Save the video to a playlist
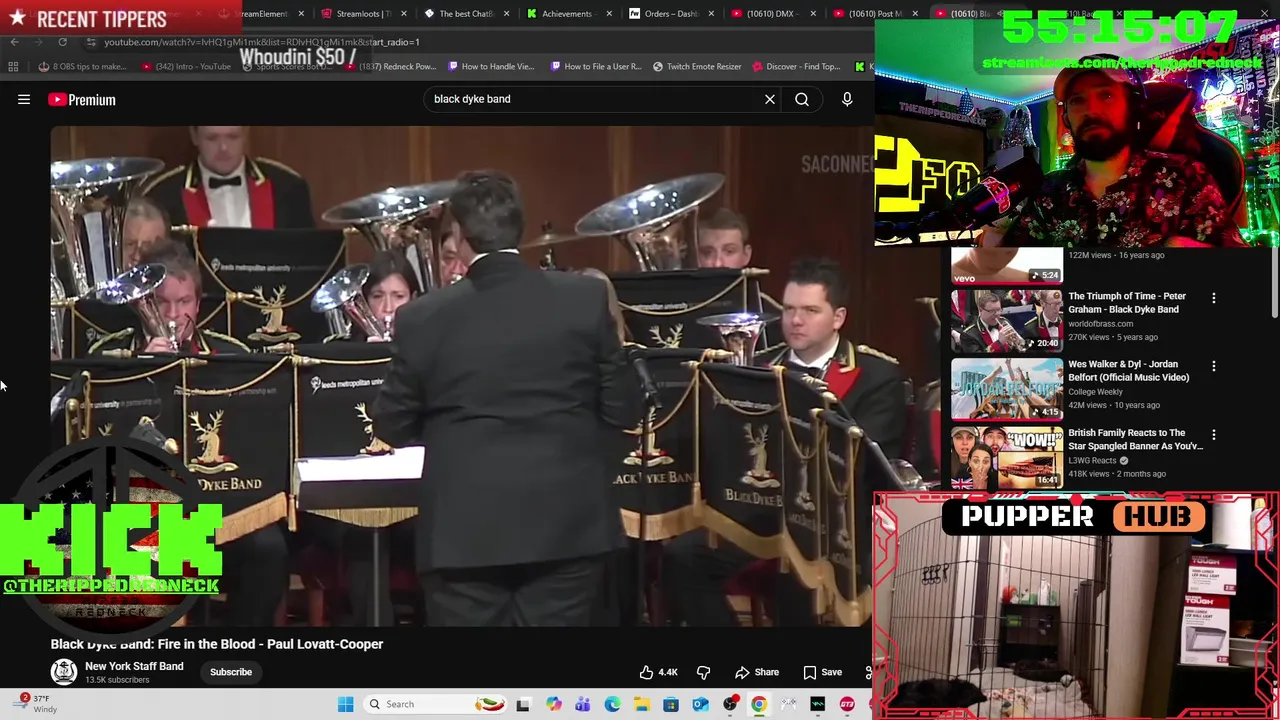Viewport: 1280px width, 720px height. [x=822, y=672]
